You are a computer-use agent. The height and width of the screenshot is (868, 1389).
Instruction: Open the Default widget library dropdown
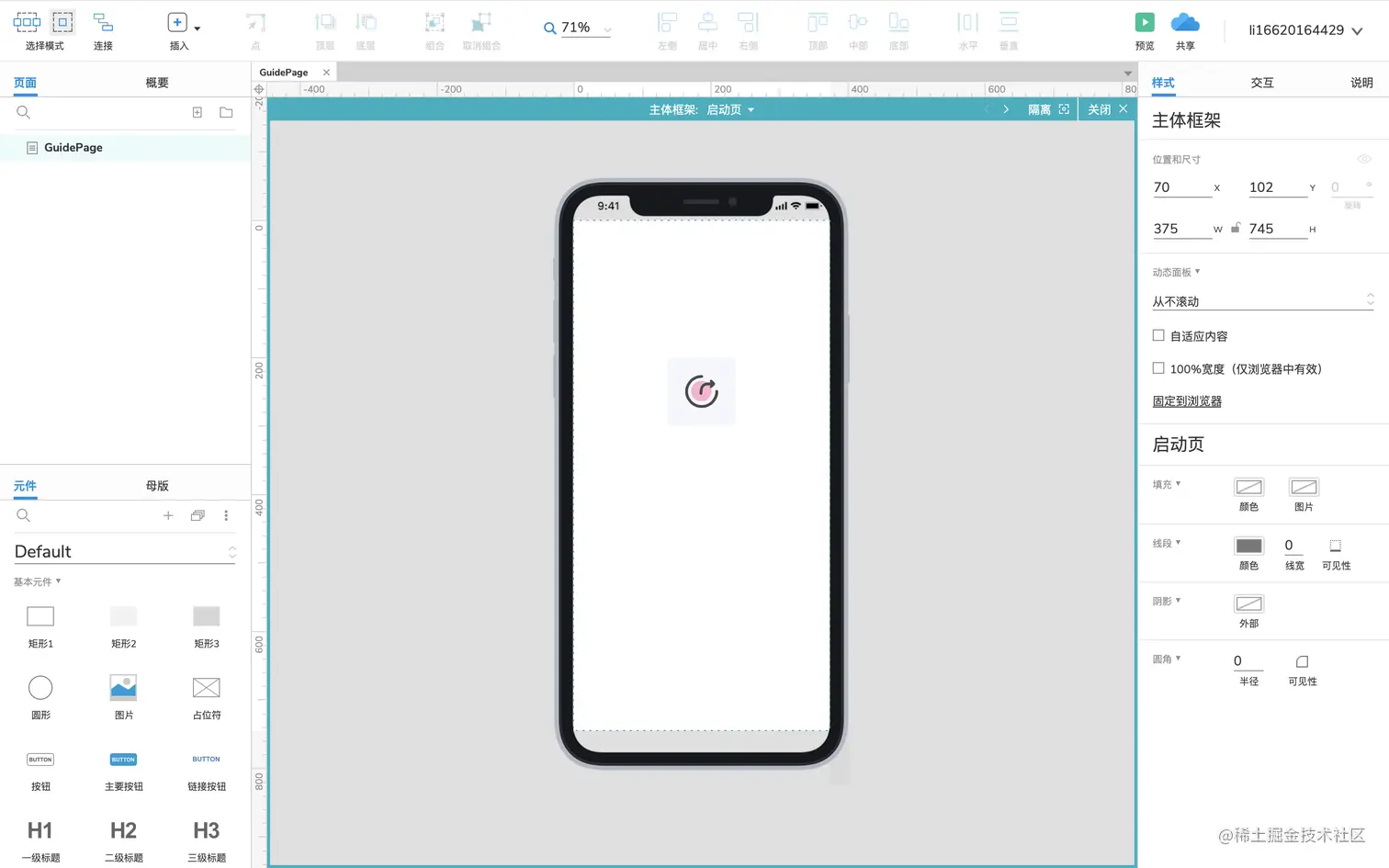(x=125, y=551)
